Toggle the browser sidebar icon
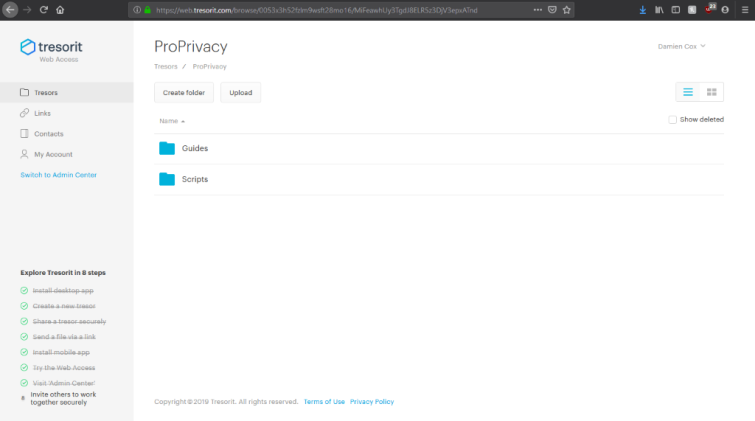 click(676, 10)
